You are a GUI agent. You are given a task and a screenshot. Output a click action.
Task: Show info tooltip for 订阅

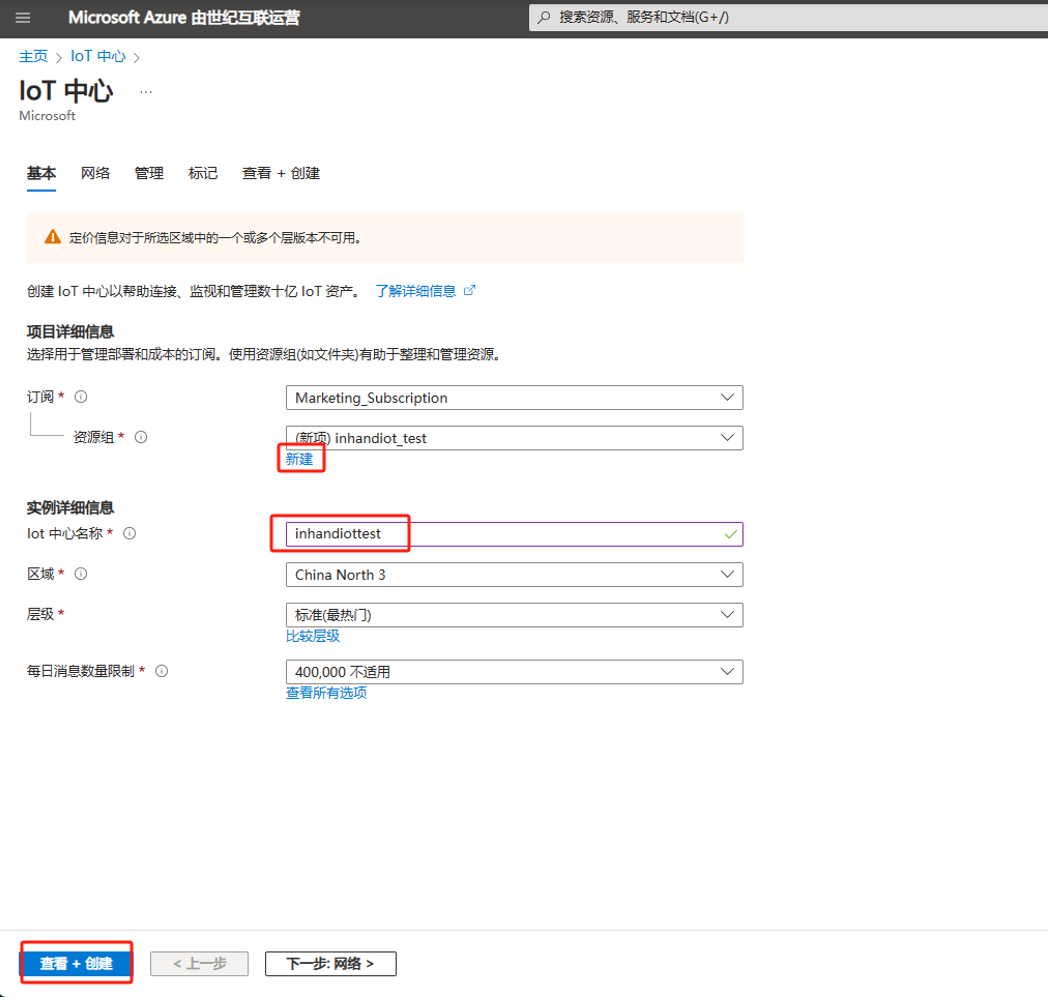81,397
